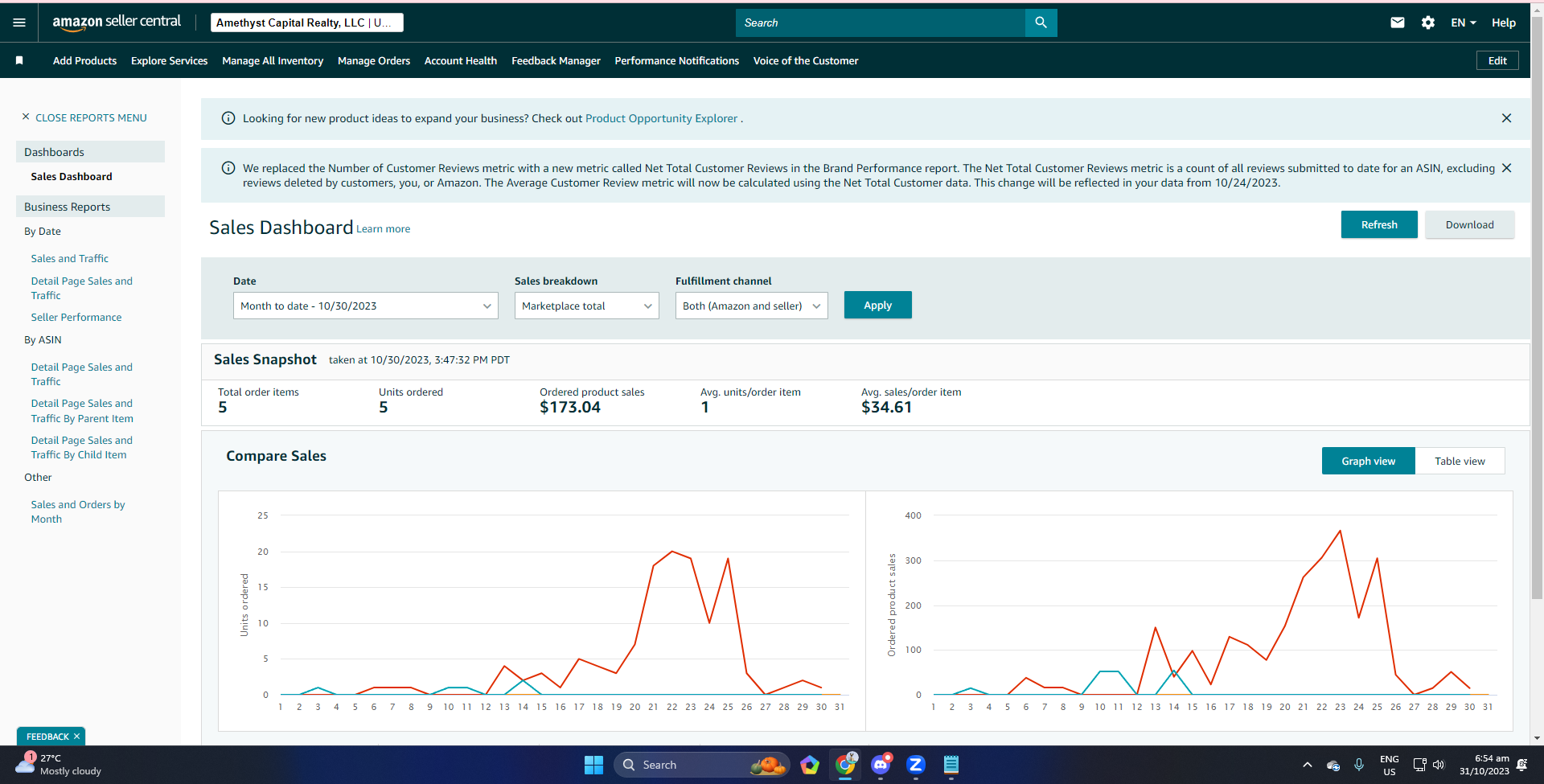
Task: Open the settings gear icon
Action: pyautogui.click(x=1428, y=23)
